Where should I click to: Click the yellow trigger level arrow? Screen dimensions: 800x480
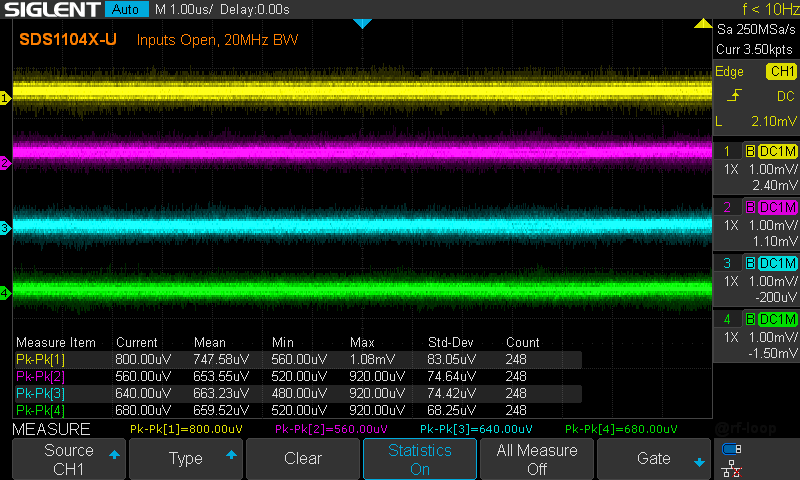(x=703, y=23)
